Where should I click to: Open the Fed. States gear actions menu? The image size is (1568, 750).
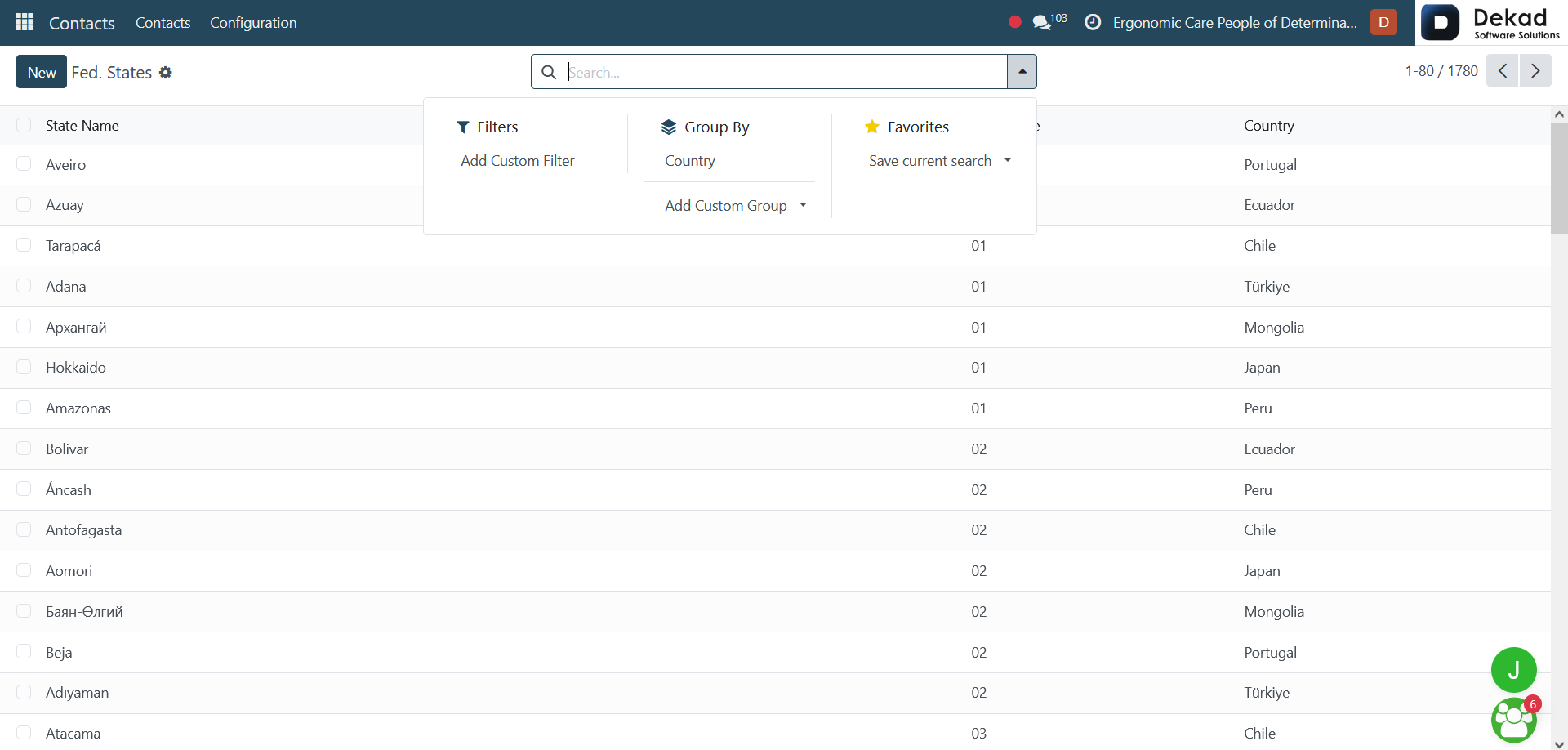[166, 73]
